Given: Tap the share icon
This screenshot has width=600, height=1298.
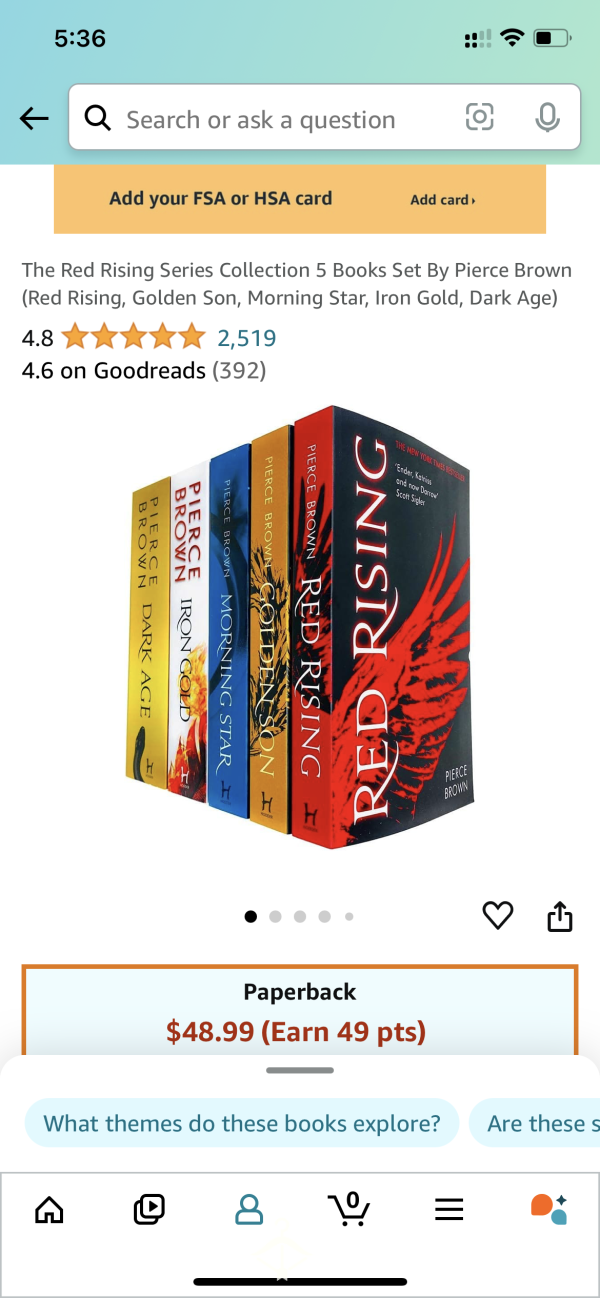Looking at the screenshot, I should 560,915.
